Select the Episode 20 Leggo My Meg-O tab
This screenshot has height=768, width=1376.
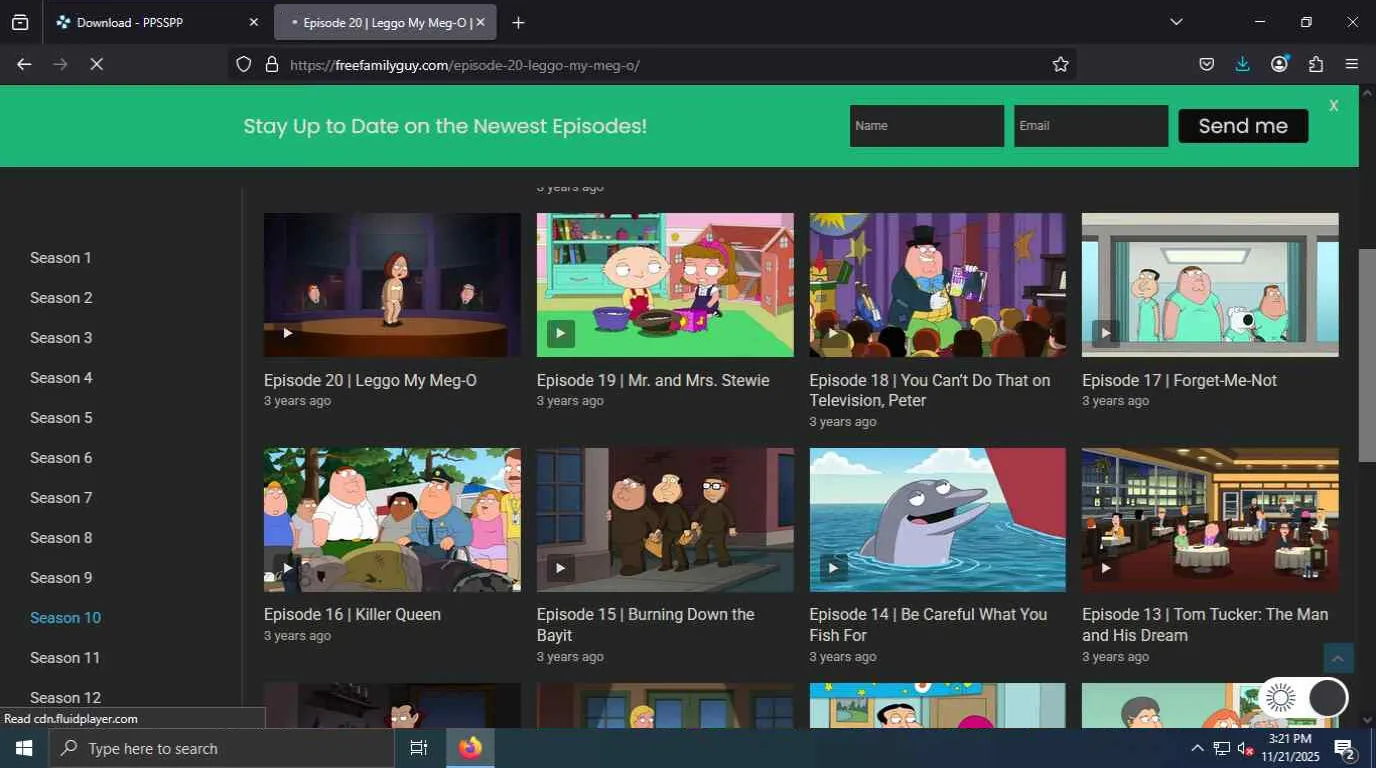pos(385,22)
